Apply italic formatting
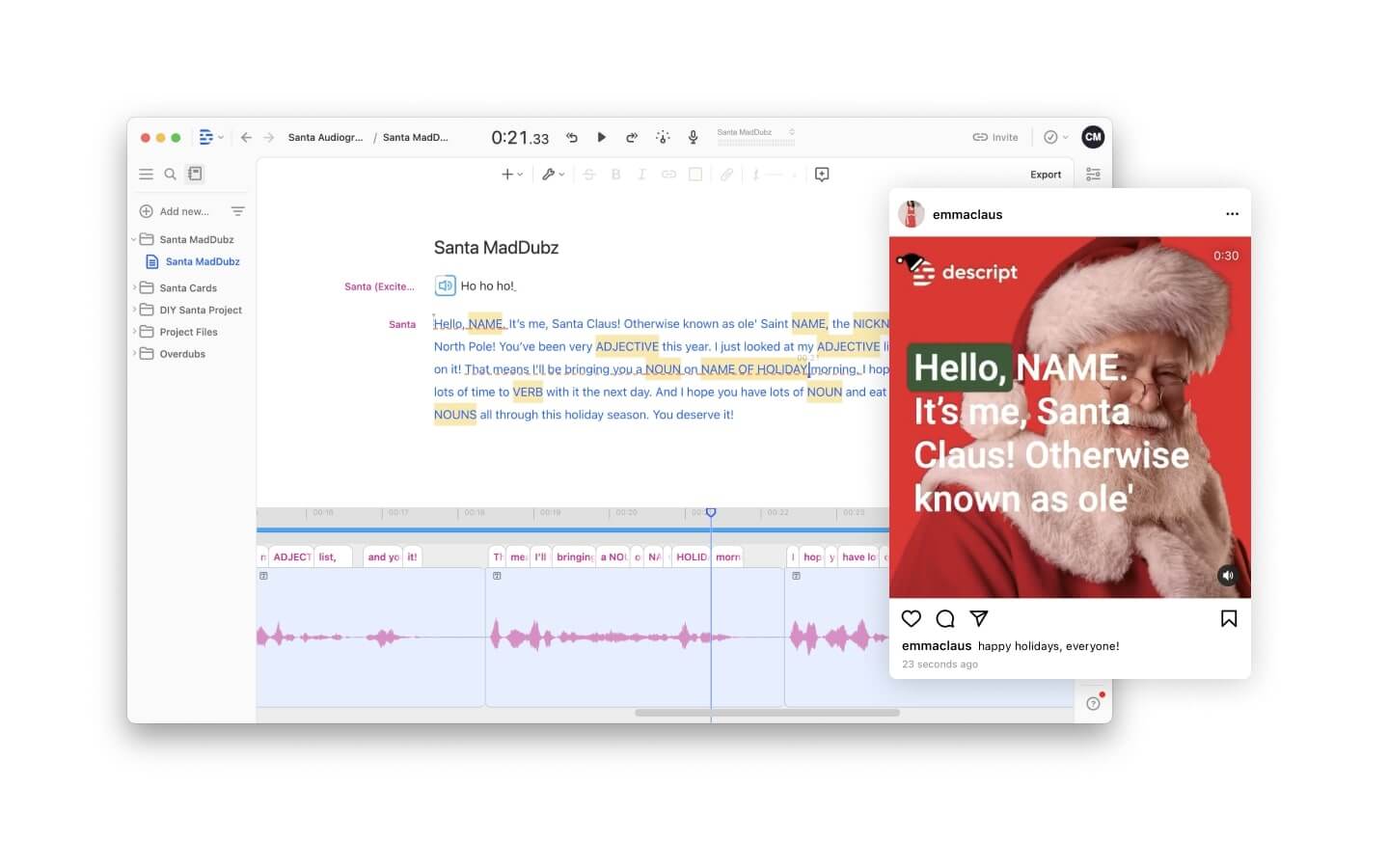 (x=641, y=175)
